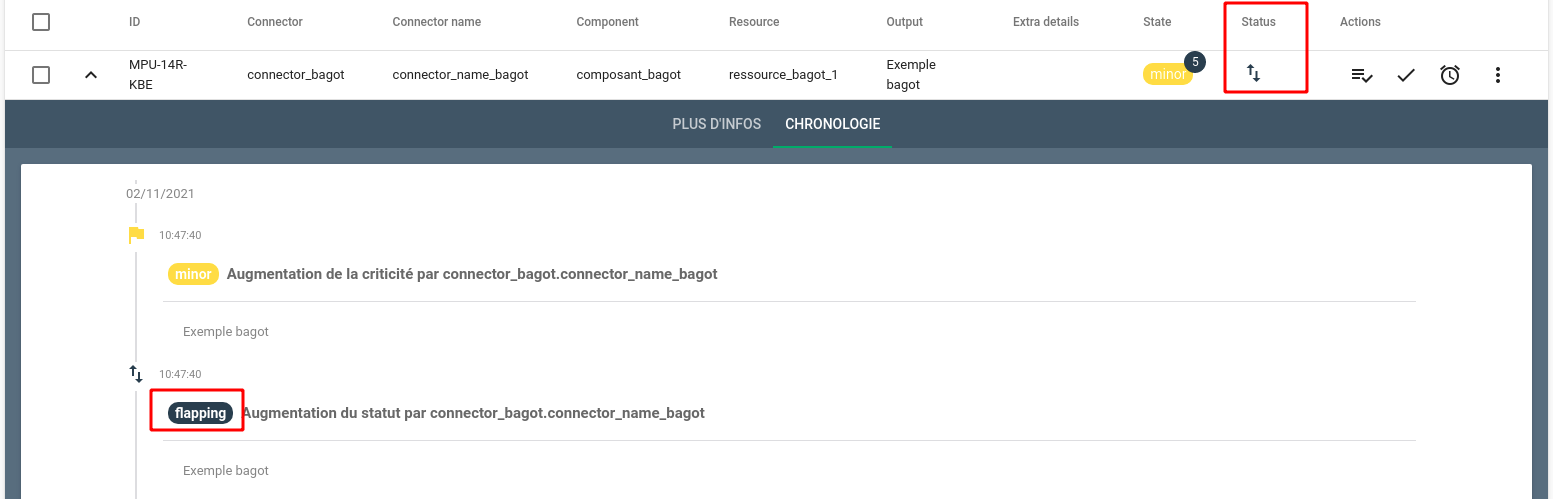Click the dark flapping label chip

[201, 413]
